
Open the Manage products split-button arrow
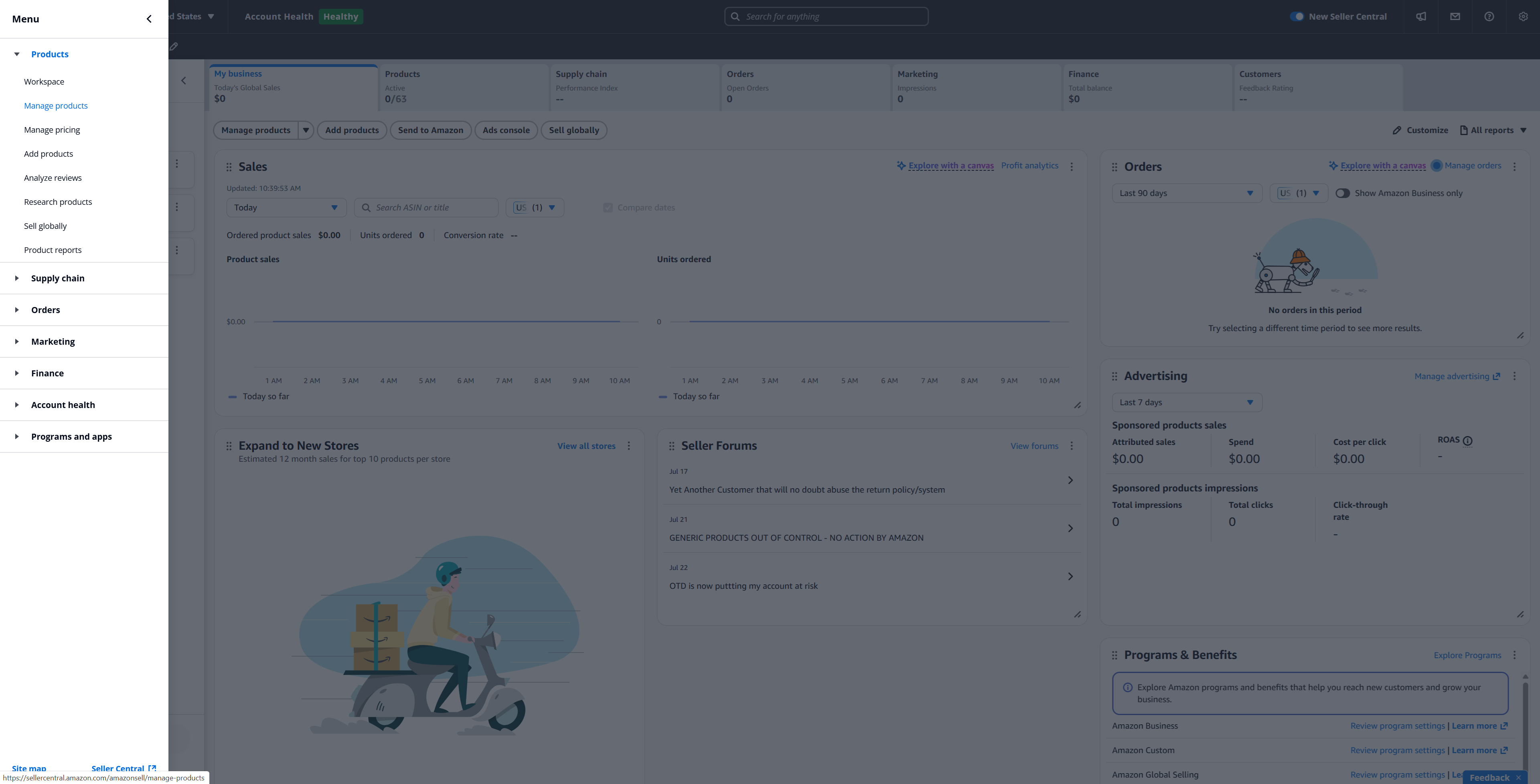pos(306,130)
